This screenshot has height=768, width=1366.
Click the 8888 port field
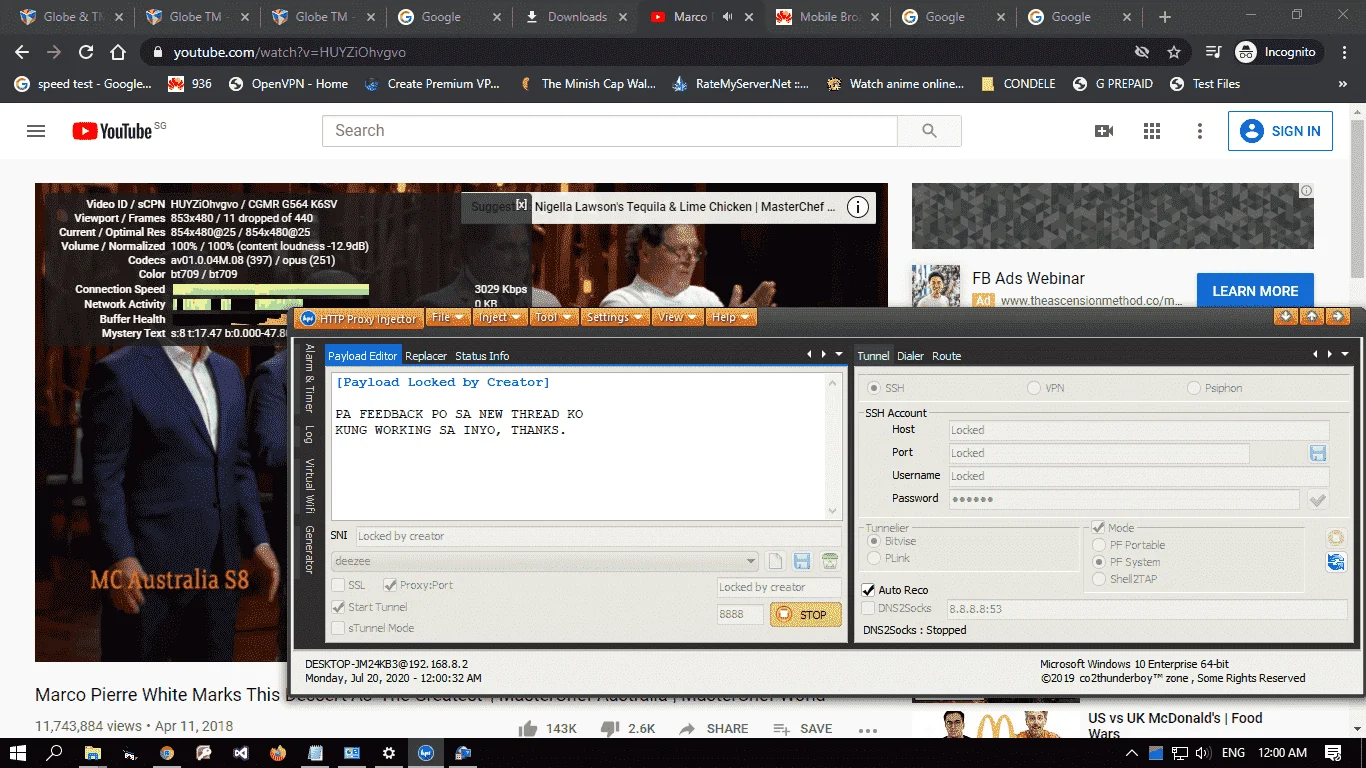(x=741, y=614)
